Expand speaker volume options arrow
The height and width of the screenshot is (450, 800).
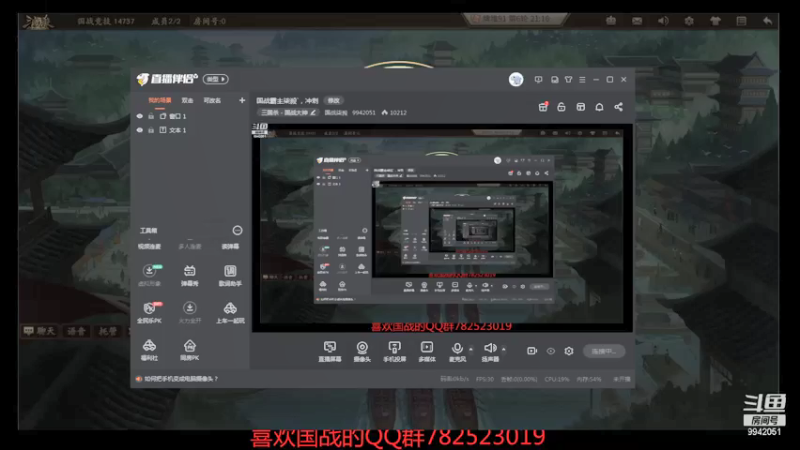[504, 349]
